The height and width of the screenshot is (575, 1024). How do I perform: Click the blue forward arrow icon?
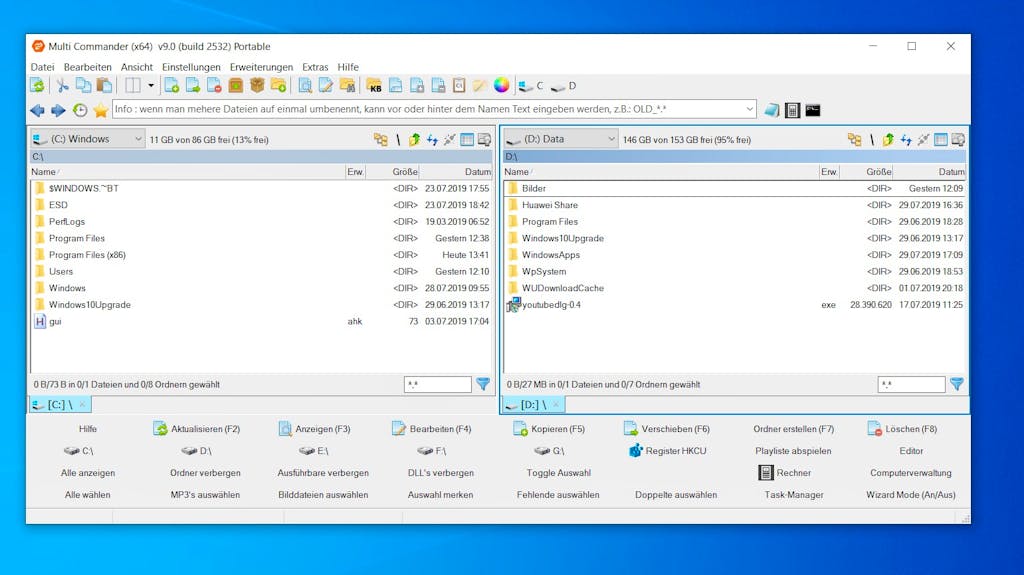point(58,110)
